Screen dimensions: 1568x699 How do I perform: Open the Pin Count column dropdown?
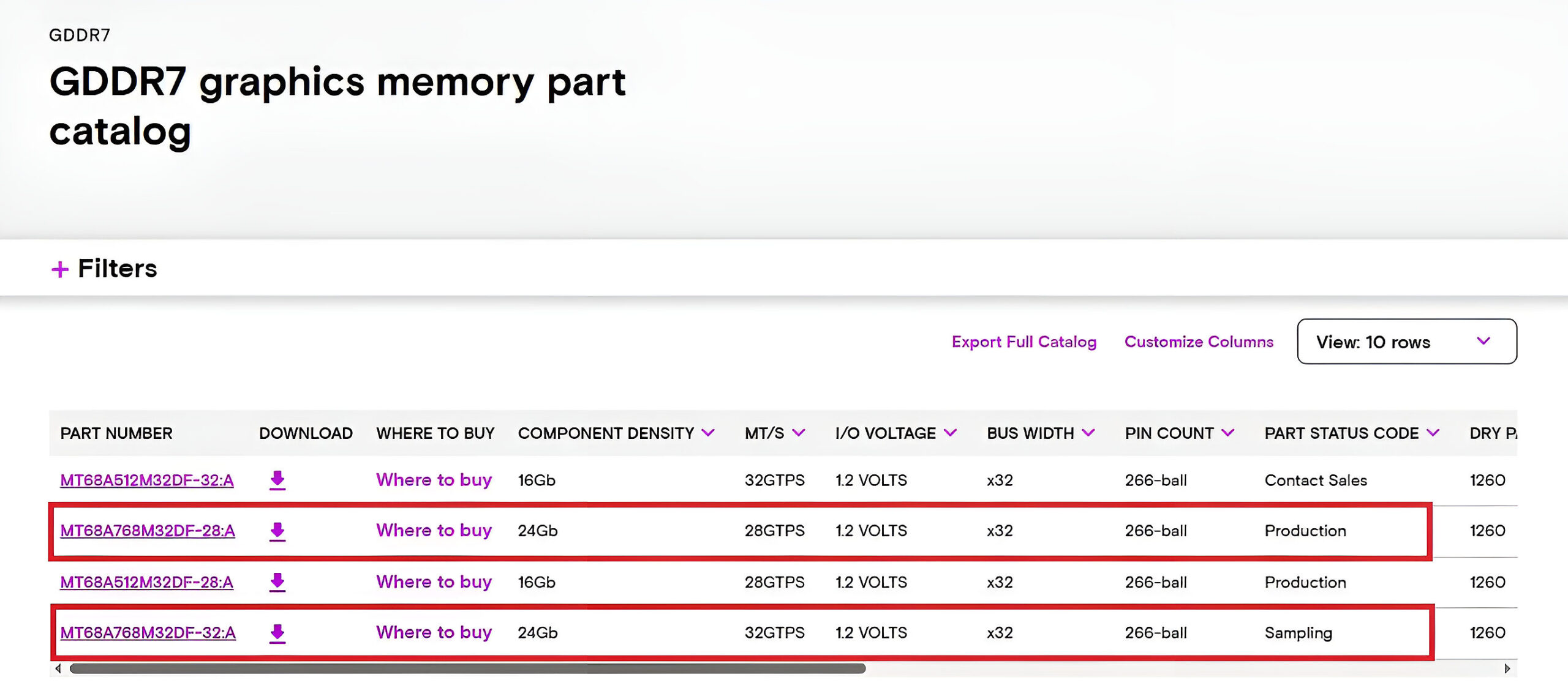[1228, 433]
